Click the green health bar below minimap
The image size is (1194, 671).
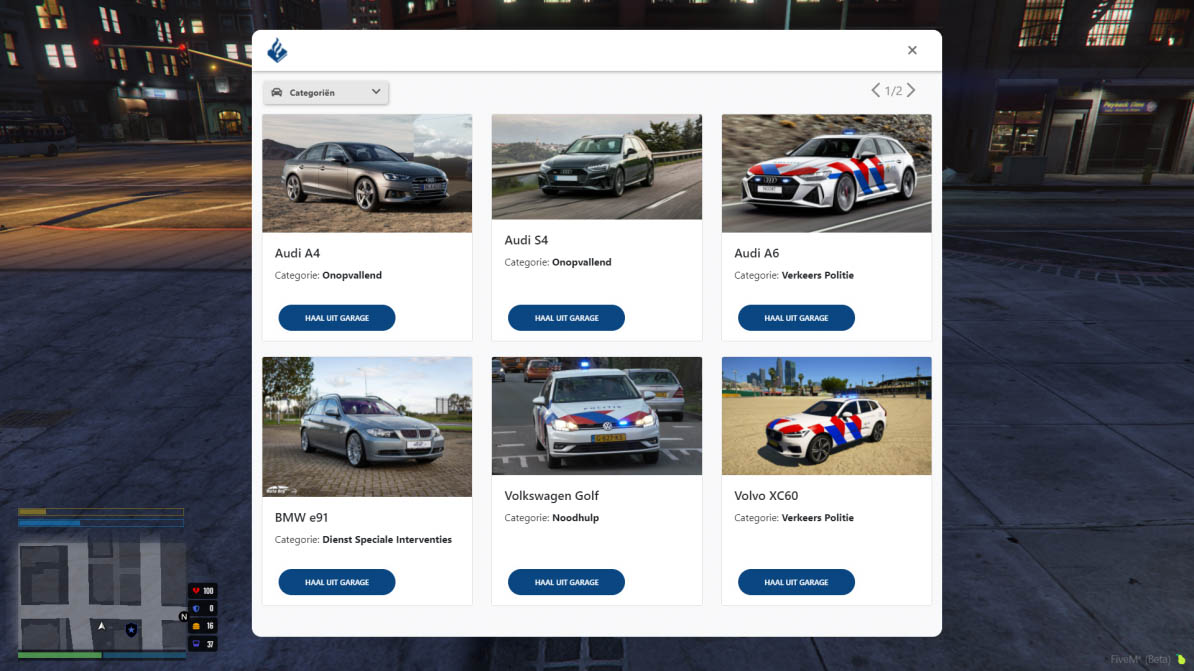coord(59,655)
